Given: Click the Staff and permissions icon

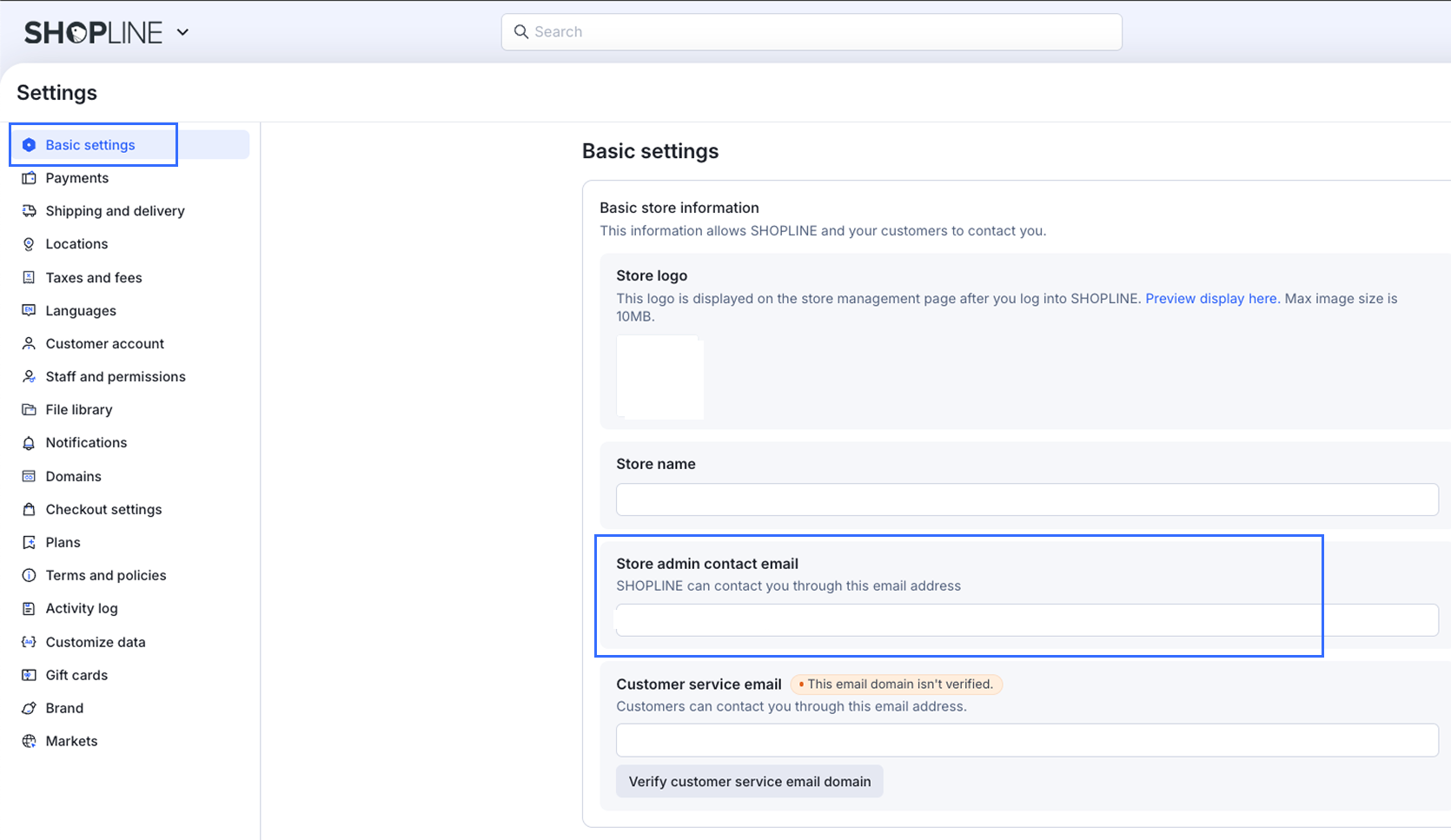Looking at the screenshot, I should pyautogui.click(x=29, y=377).
